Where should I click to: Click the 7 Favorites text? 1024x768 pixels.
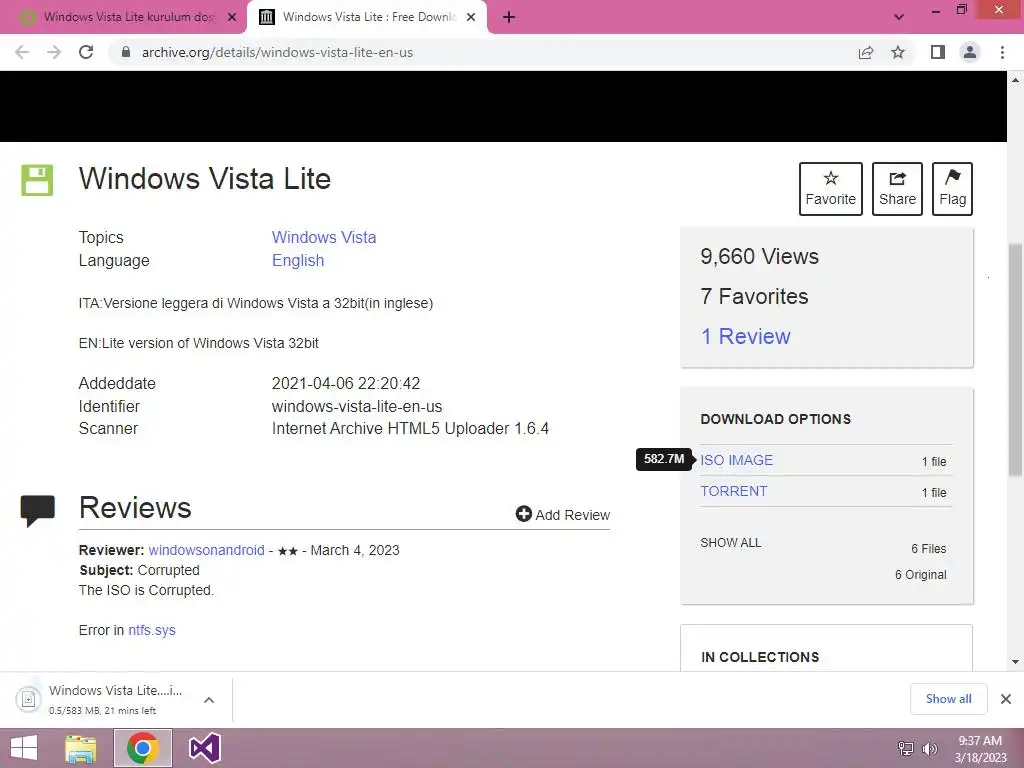[754, 296]
